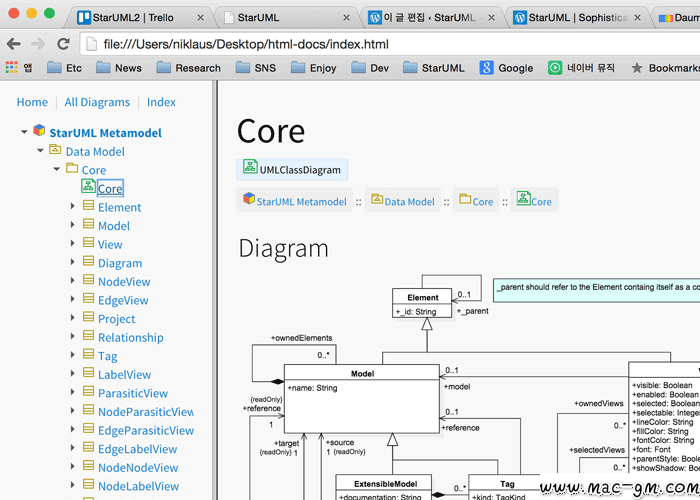Open the Apps grid icon in bookmarks bar
Image resolution: width=700 pixels, height=500 pixels.
pos(12,67)
